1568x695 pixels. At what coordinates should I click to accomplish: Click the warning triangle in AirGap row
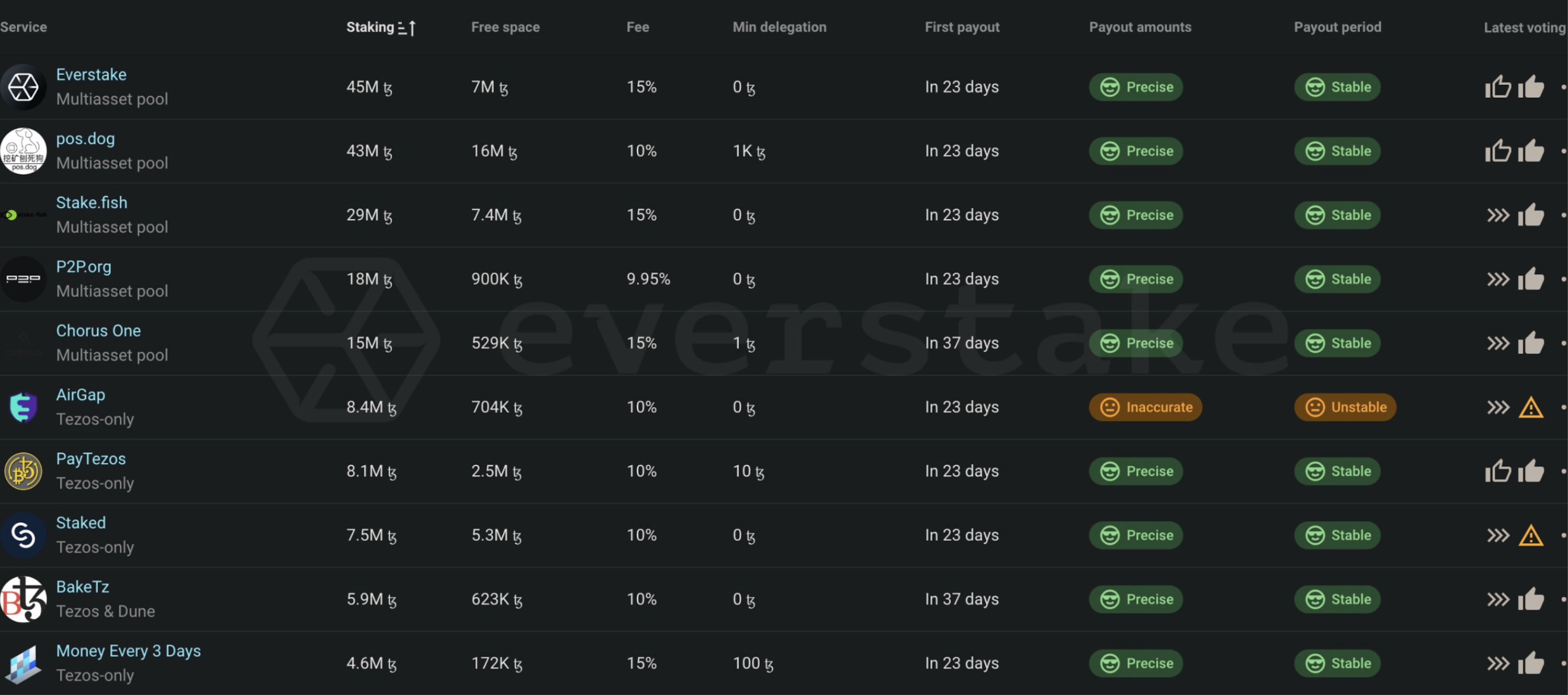click(1530, 407)
